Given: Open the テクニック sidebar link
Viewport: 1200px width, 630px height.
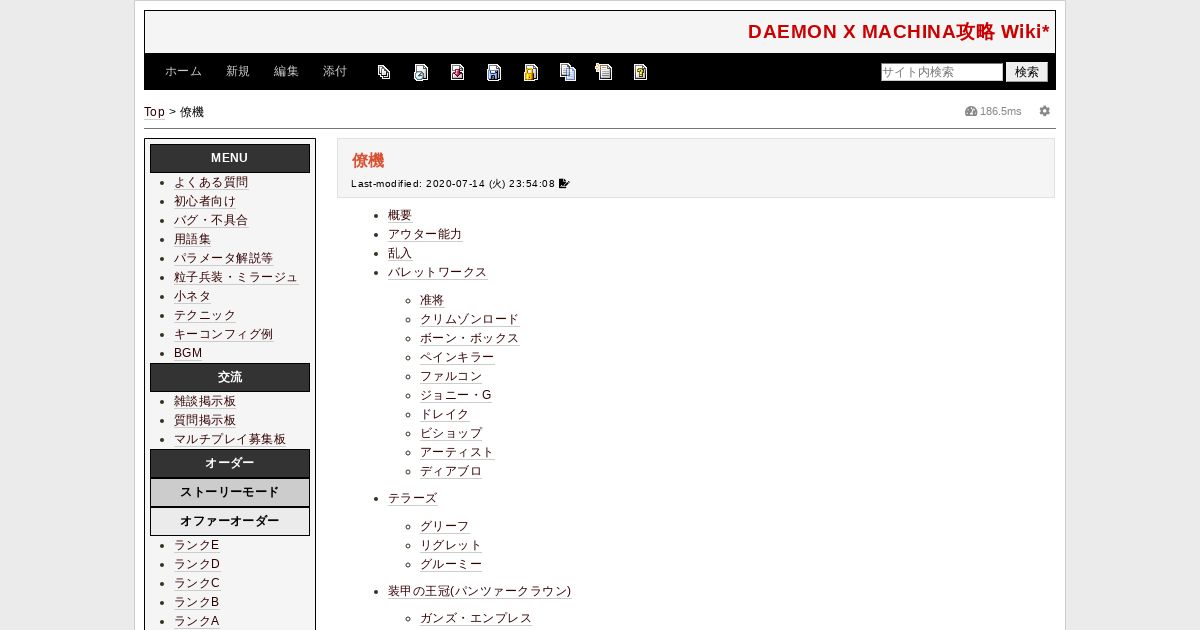Looking at the screenshot, I should point(205,316).
